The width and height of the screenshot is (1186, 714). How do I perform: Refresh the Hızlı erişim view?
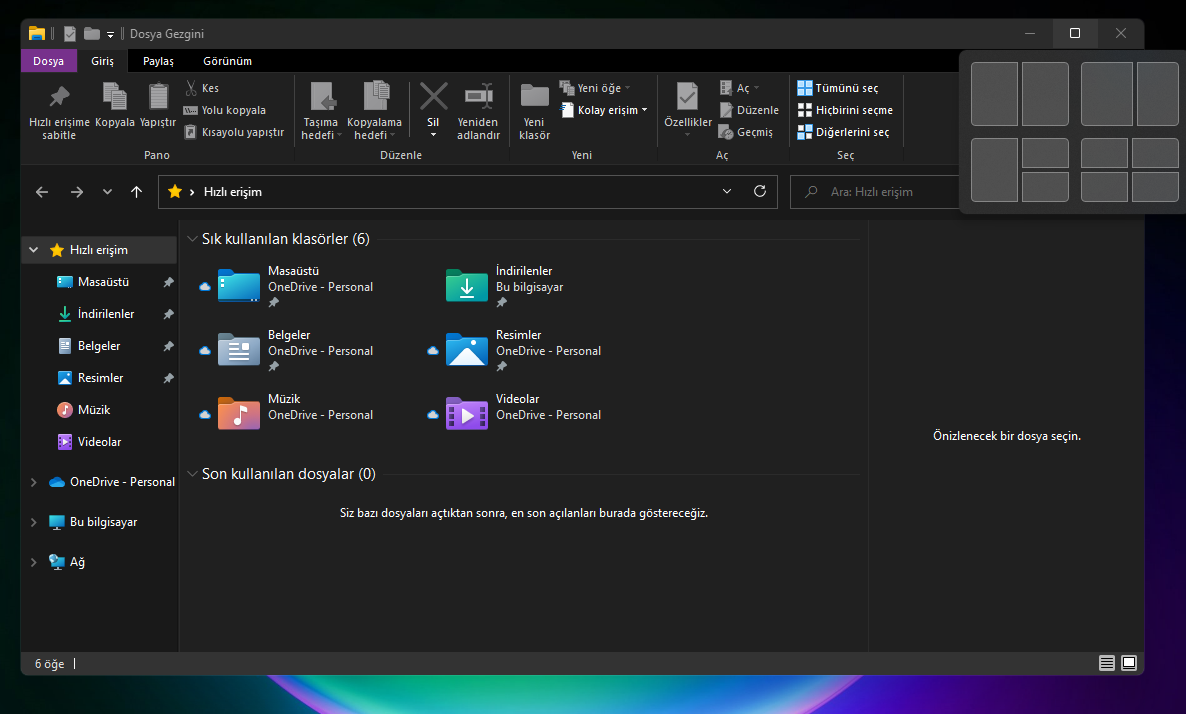pyautogui.click(x=759, y=191)
